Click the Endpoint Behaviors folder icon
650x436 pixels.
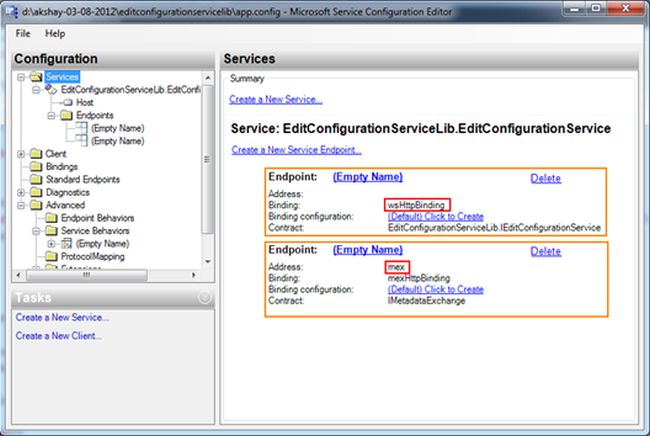(x=51, y=218)
